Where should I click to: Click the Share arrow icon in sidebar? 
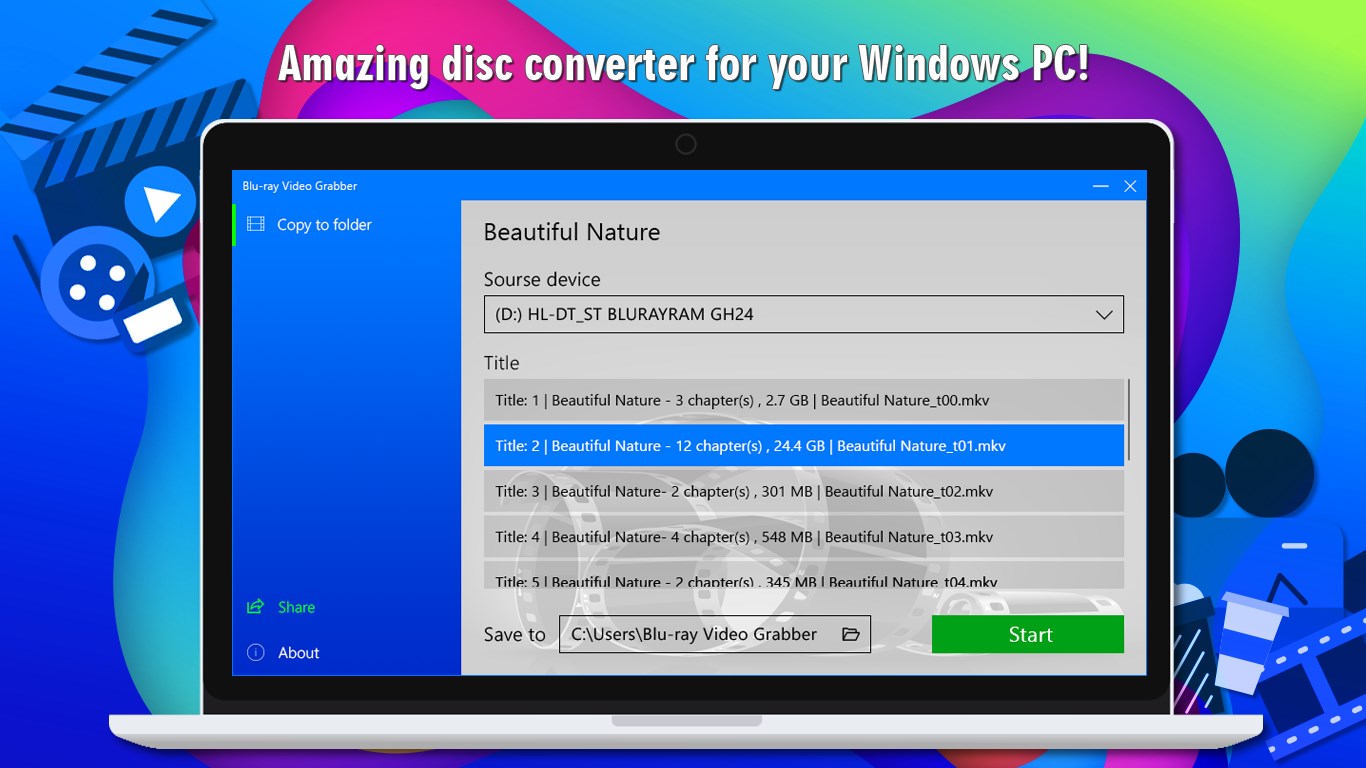click(256, 607)
